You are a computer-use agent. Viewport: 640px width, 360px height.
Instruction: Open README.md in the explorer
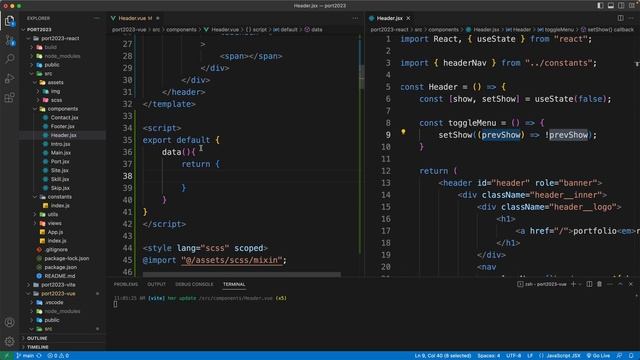pos(60,276)
